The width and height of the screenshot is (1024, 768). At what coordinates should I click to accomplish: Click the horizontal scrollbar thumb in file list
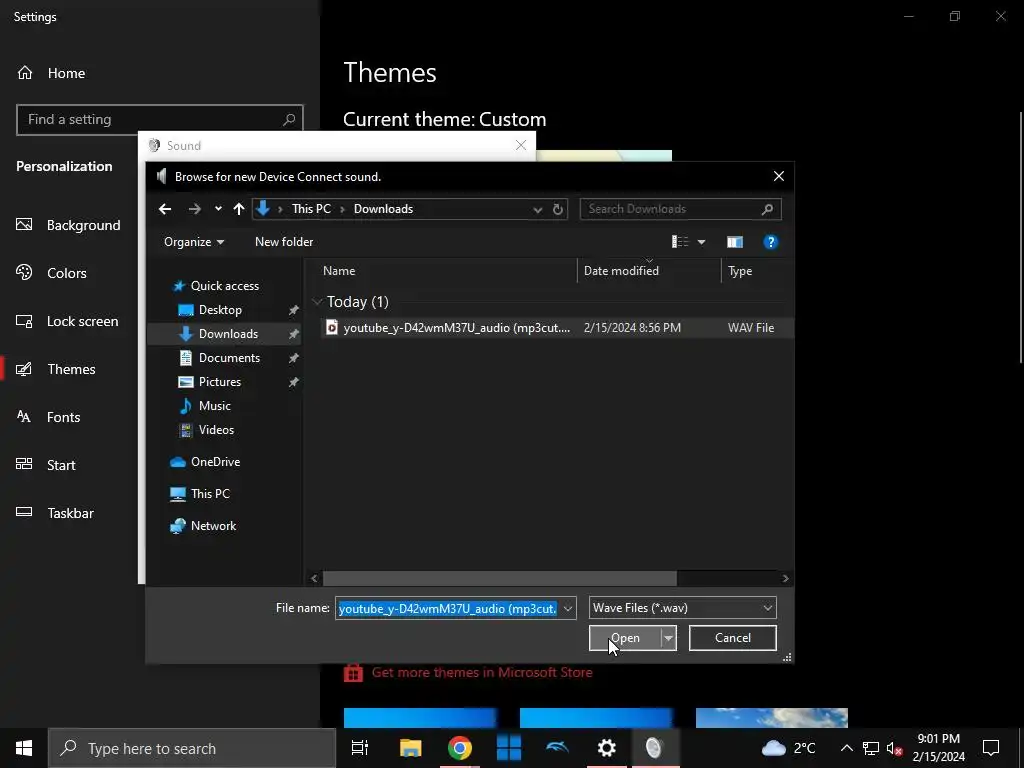500,579
